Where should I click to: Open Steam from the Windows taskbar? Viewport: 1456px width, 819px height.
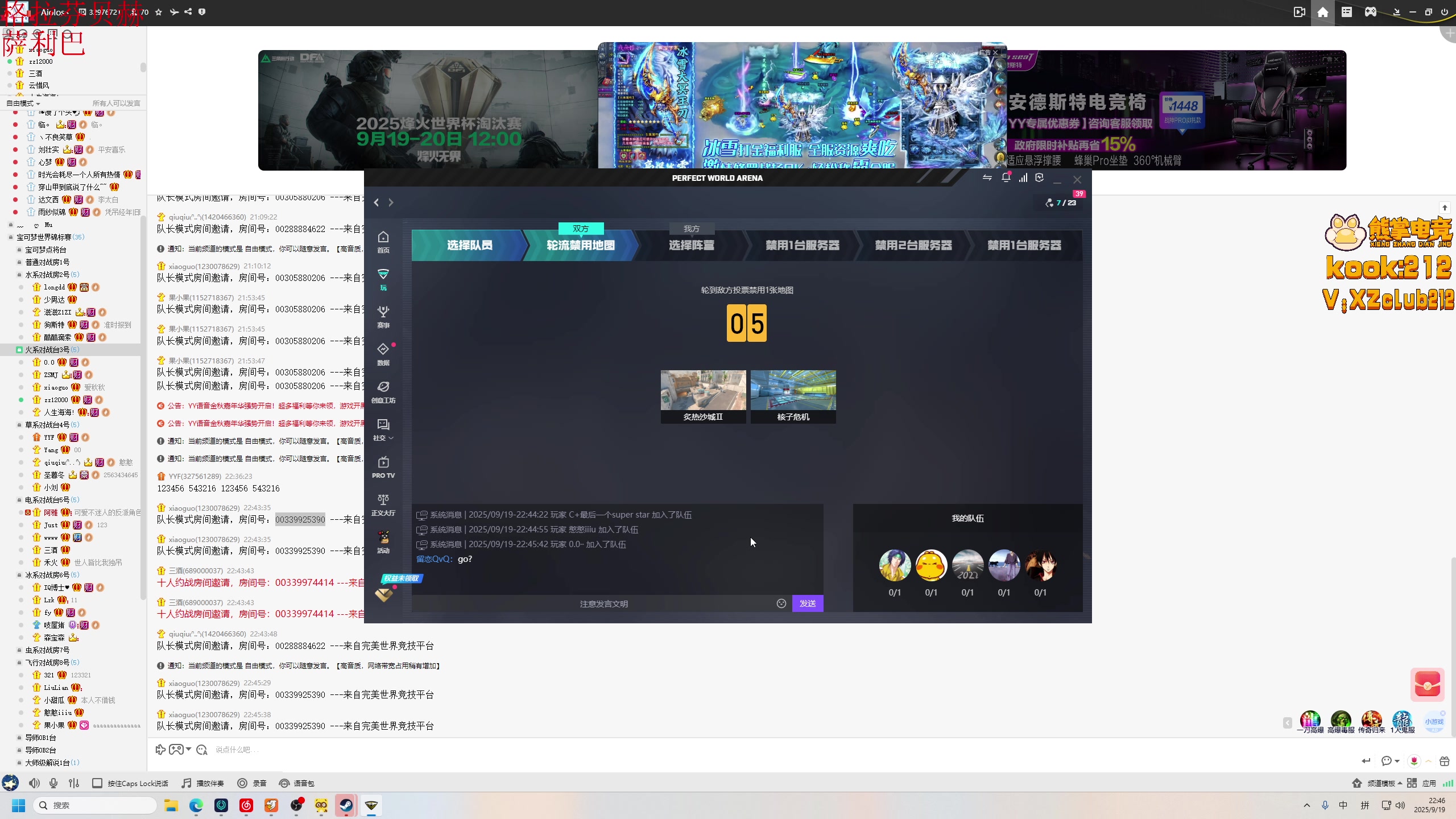[346, 805]
